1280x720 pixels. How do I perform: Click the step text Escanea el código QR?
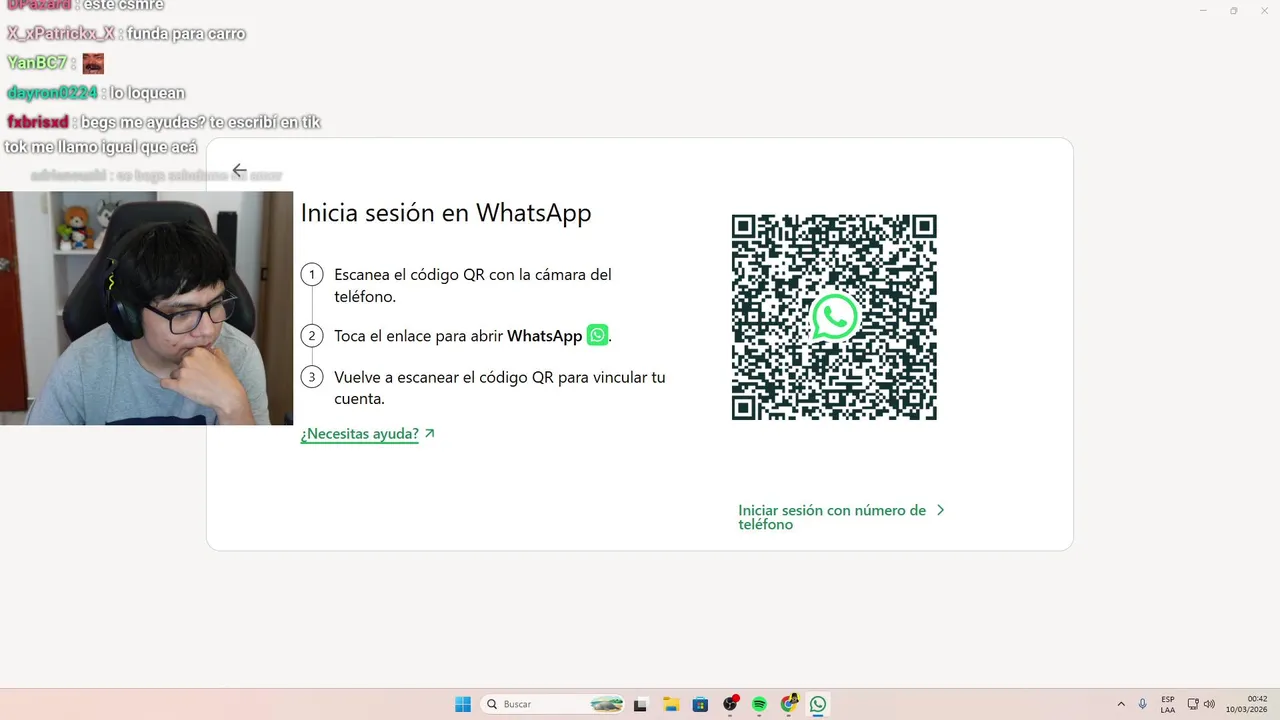pos(473,285)
